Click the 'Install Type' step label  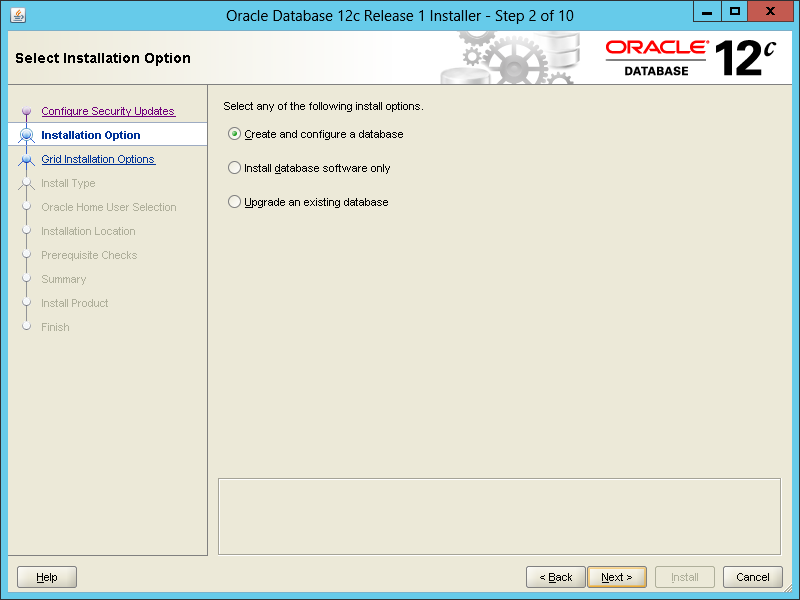click(68, 183)
